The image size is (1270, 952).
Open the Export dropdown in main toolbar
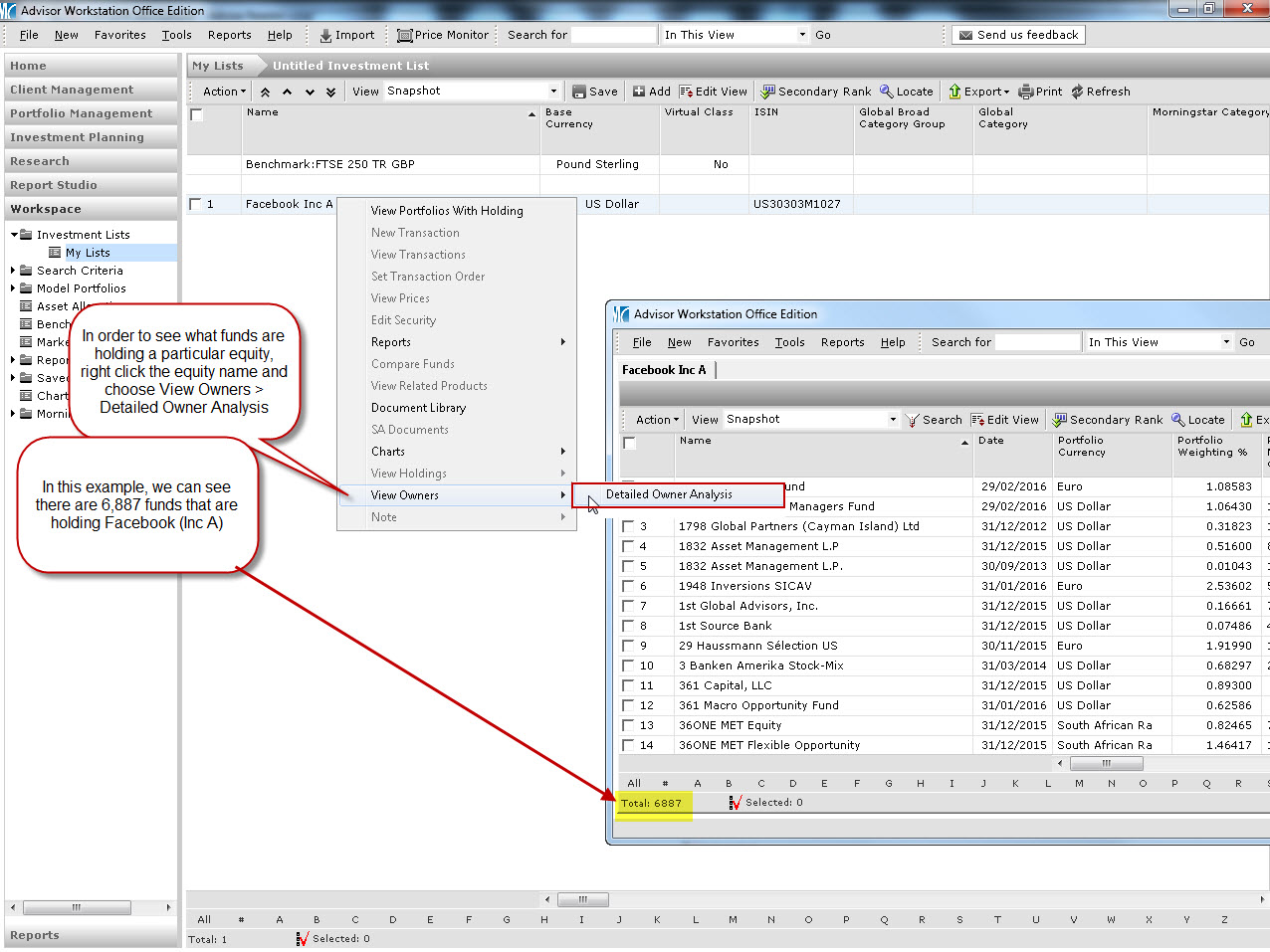[x=979, y=92]
